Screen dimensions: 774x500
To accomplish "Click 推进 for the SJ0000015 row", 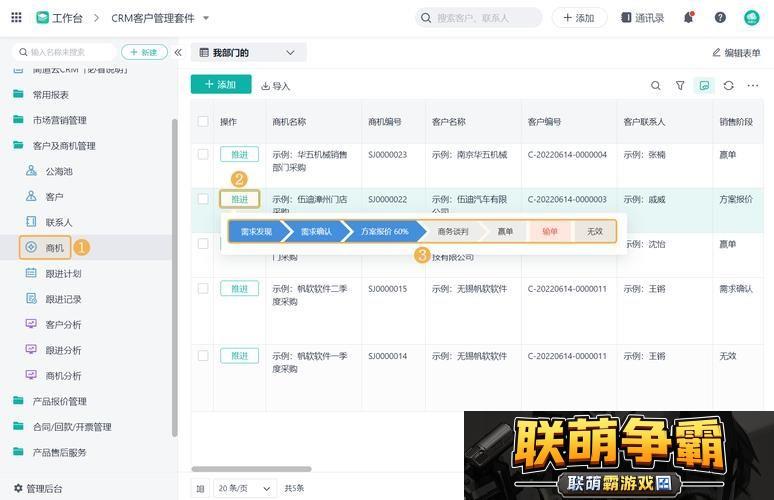I will pos(239,289).
